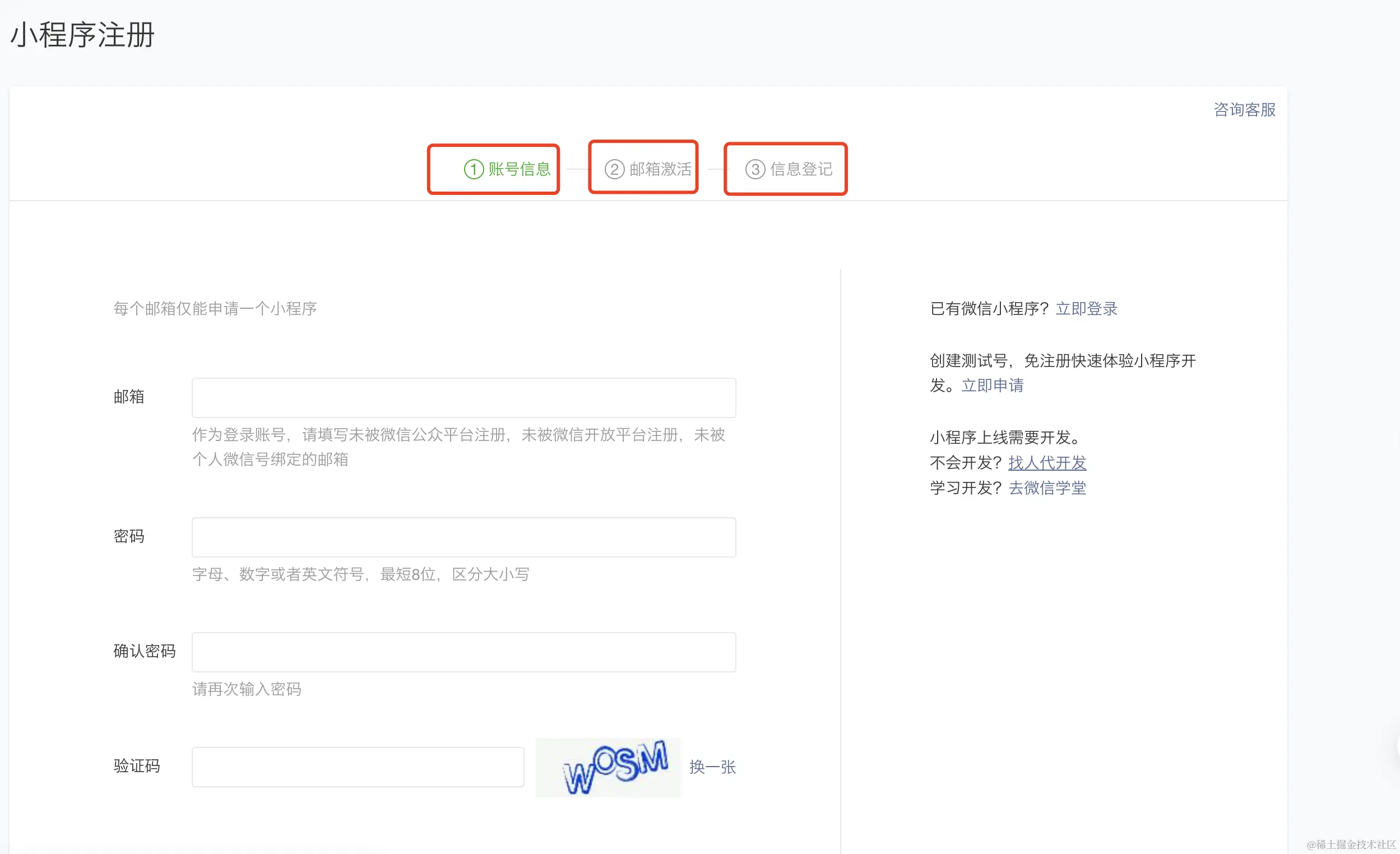Focus the 确认密码 input field

coord(463,652)
